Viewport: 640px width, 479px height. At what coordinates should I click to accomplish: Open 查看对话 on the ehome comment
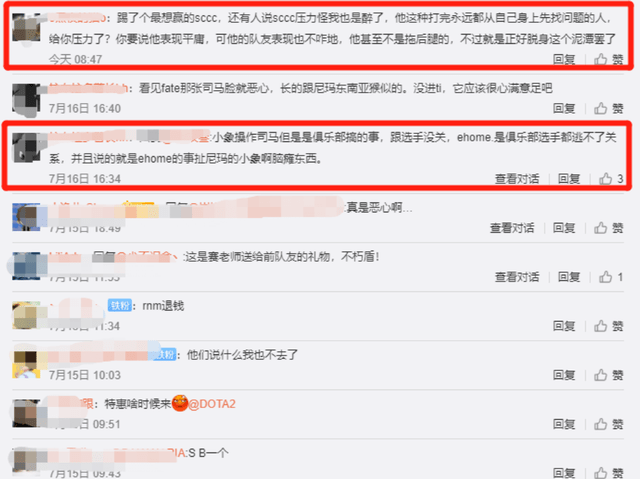[x=517, y=179]
